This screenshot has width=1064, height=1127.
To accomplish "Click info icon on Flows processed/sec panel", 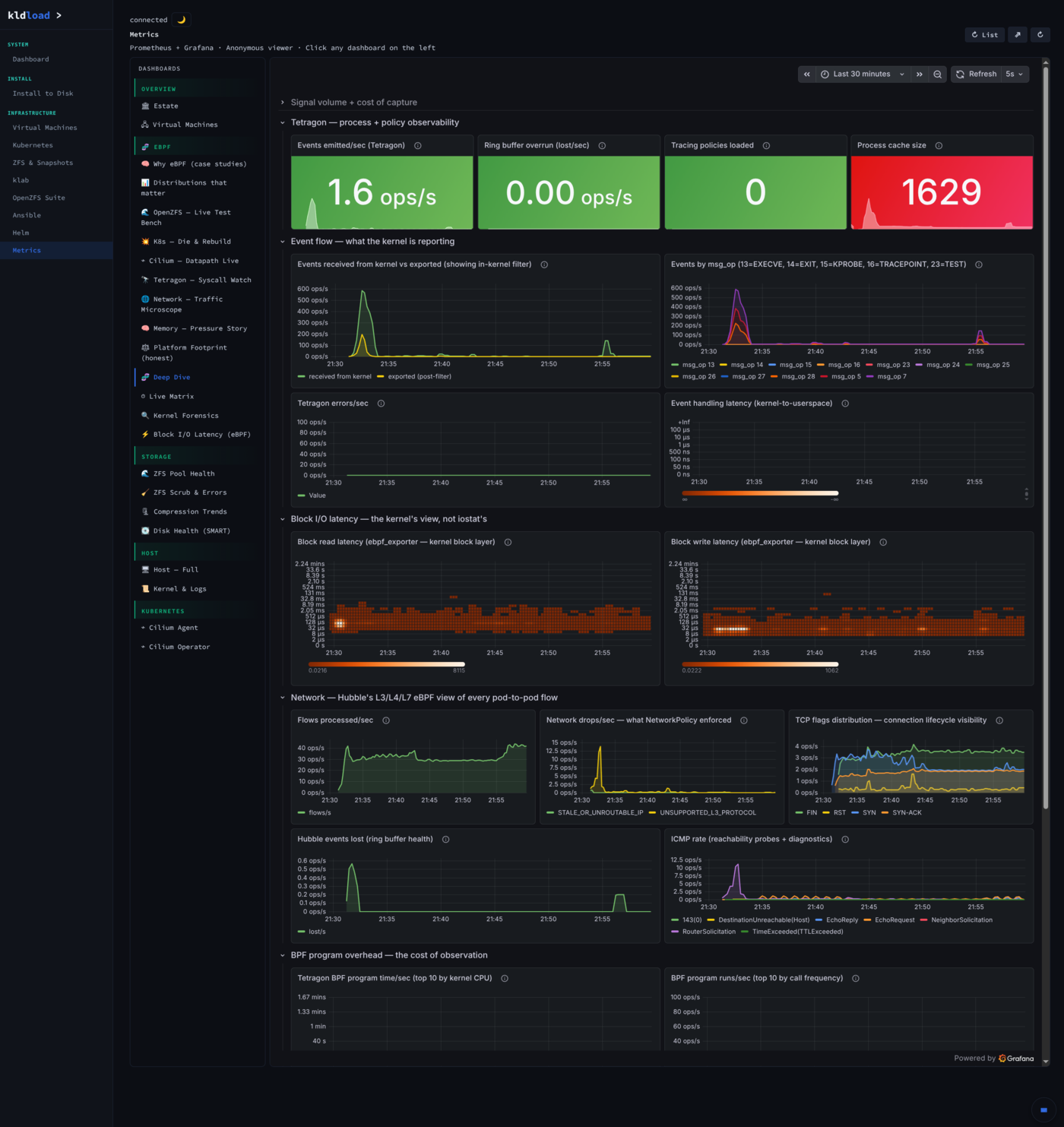I will point(386,720).
